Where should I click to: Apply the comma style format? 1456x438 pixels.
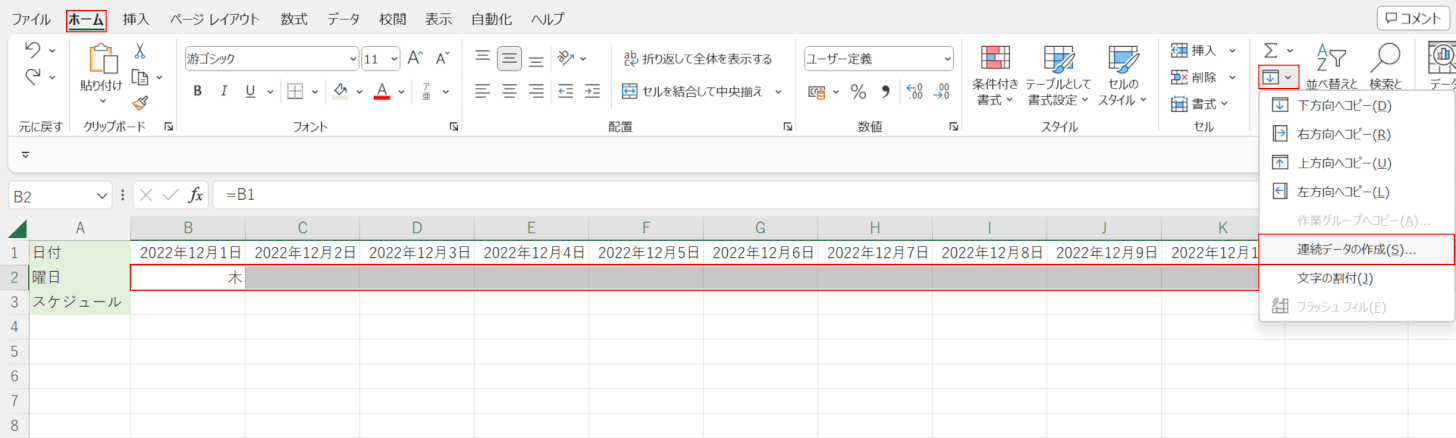click(885, 91)
